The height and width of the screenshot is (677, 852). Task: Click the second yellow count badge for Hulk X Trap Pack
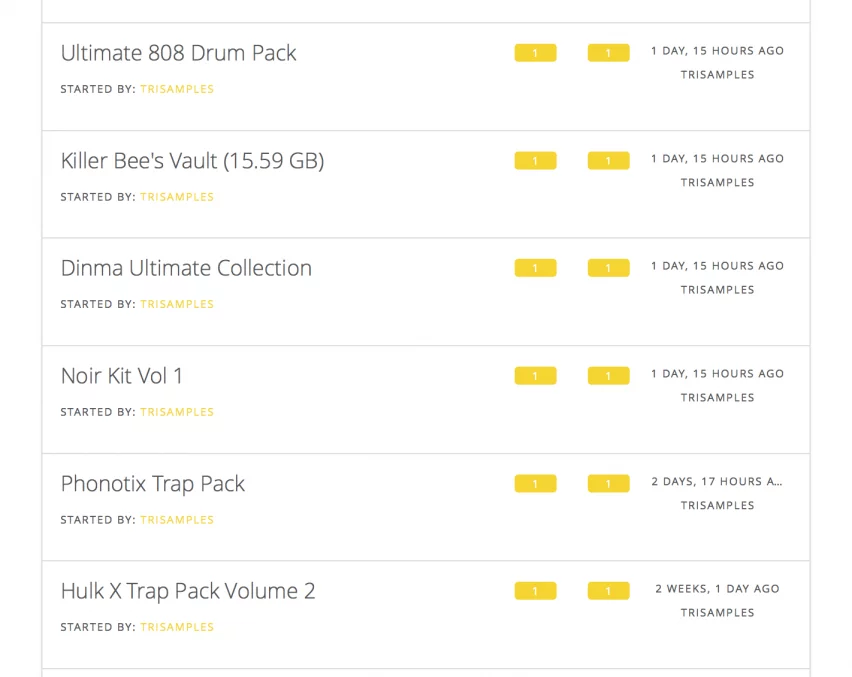(608, 591)
